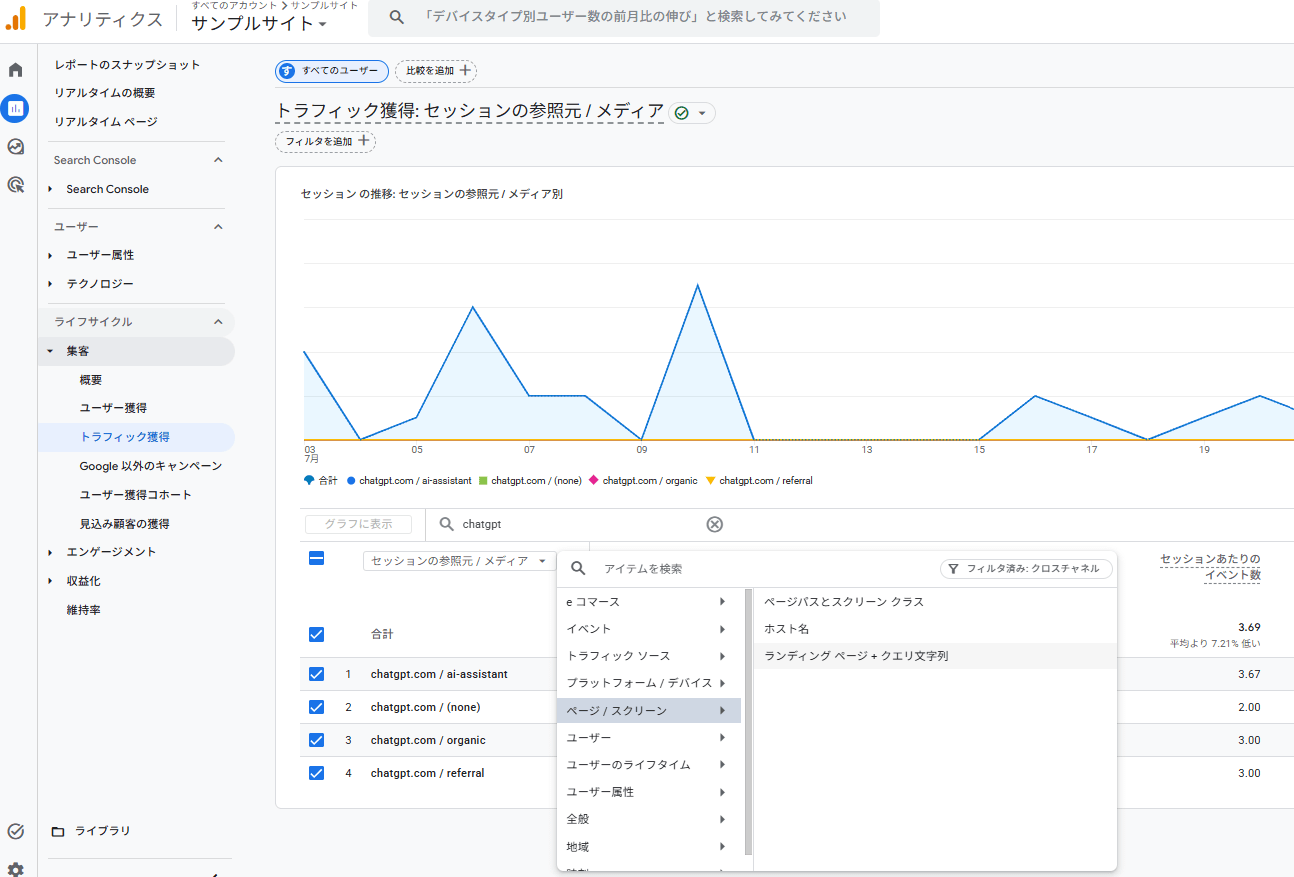Expand the ユーザー属性 tree item
The image size is (1294, 877).
[x=51, y=255]
